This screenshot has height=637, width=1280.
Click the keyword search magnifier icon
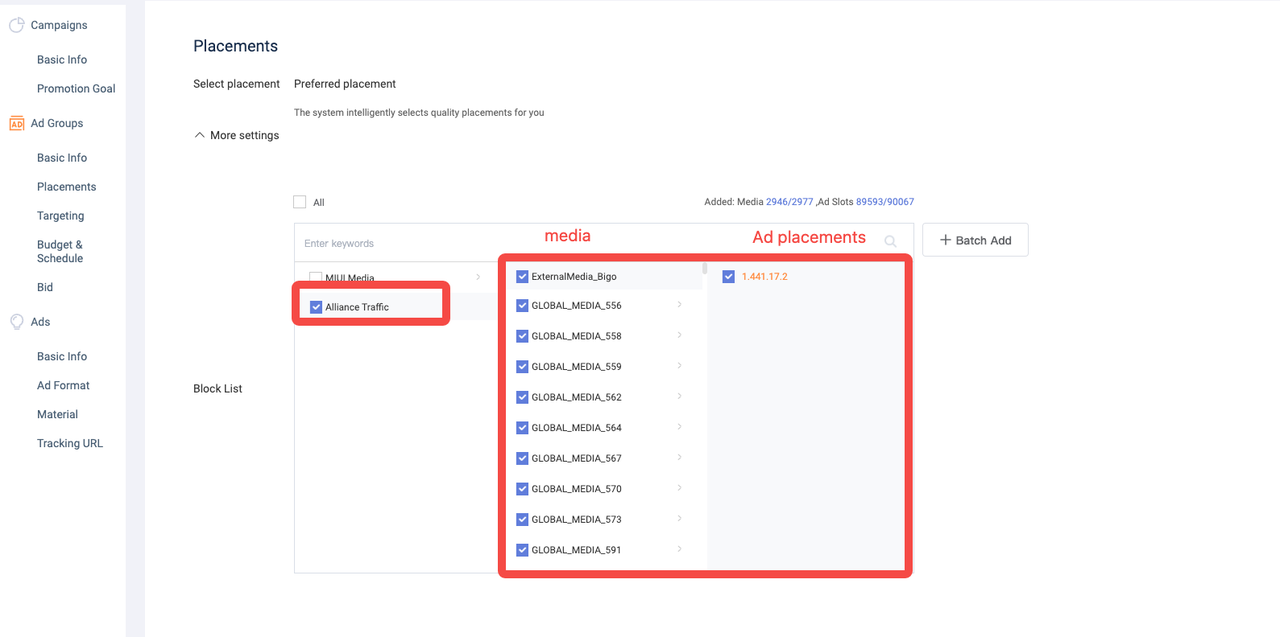click(x=890, y=241)
